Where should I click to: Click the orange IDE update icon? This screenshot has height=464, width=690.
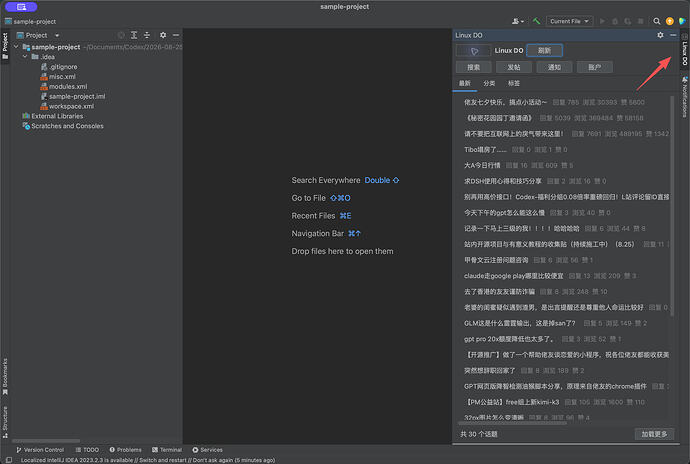click(669, 21)
